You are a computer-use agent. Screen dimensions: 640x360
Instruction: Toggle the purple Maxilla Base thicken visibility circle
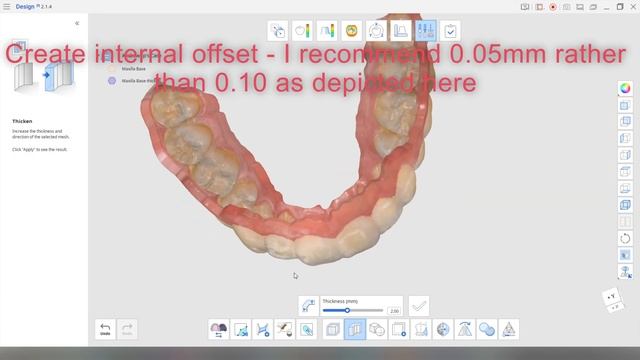(112, 81)
